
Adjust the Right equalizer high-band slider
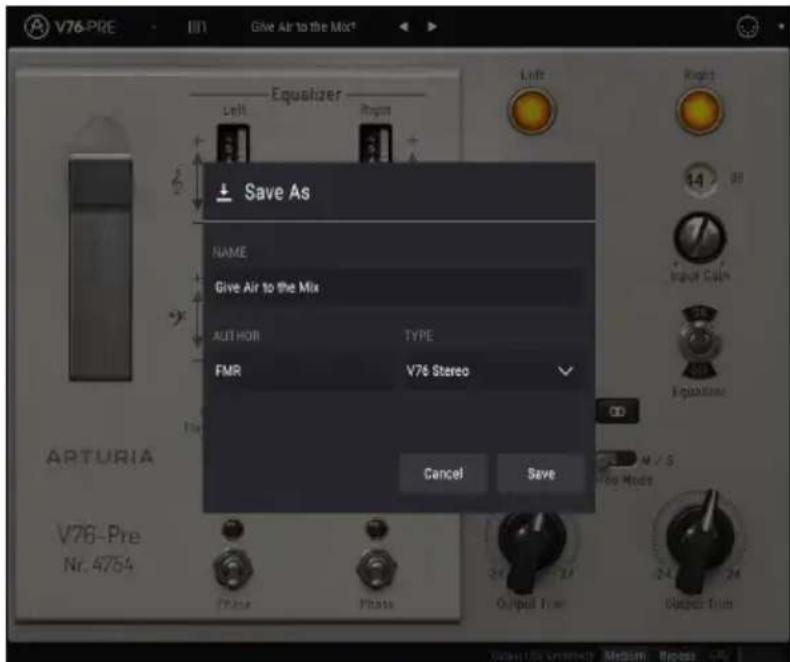point(376,144)
